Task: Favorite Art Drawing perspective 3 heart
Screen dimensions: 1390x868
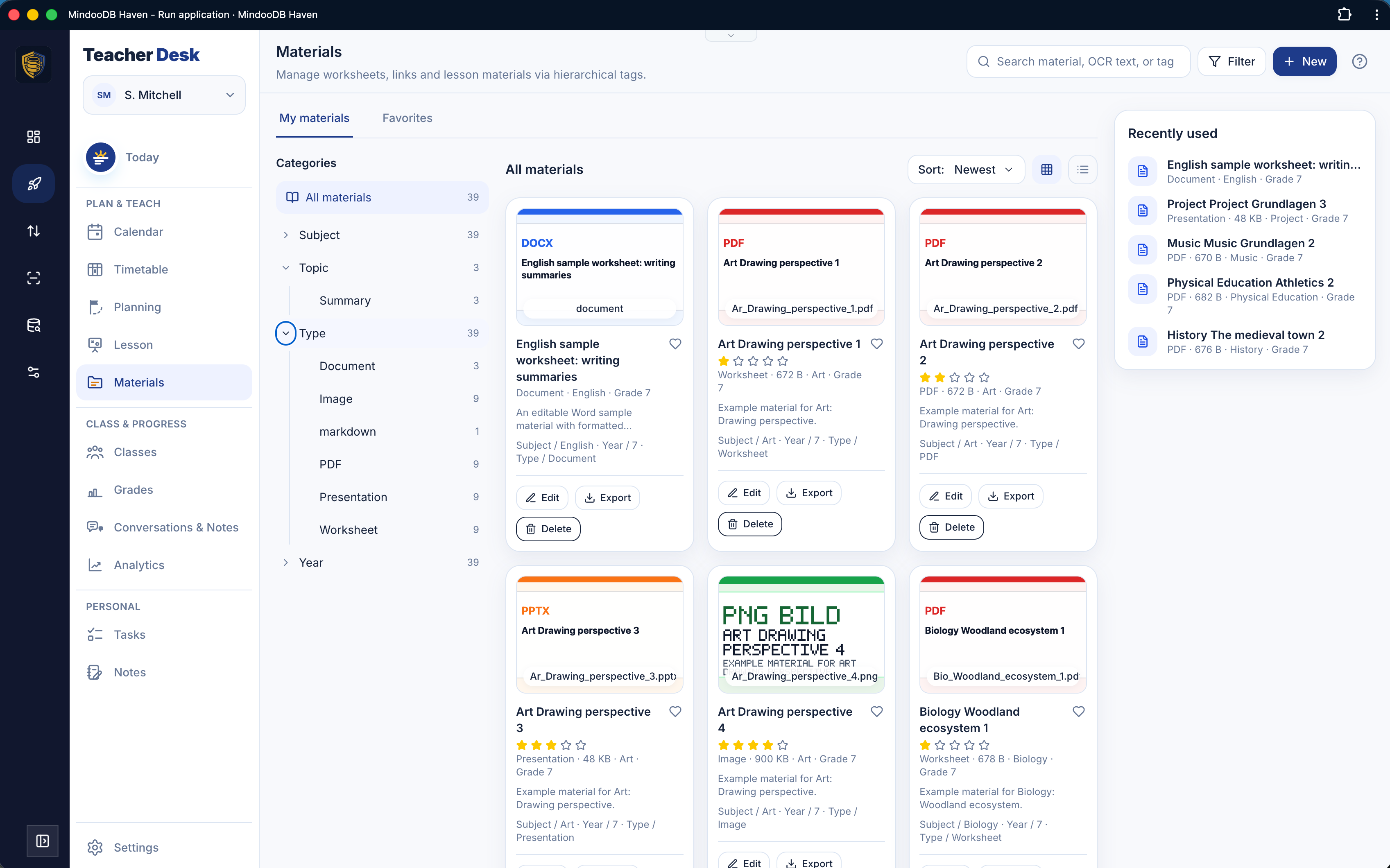Action: [675, 711]
